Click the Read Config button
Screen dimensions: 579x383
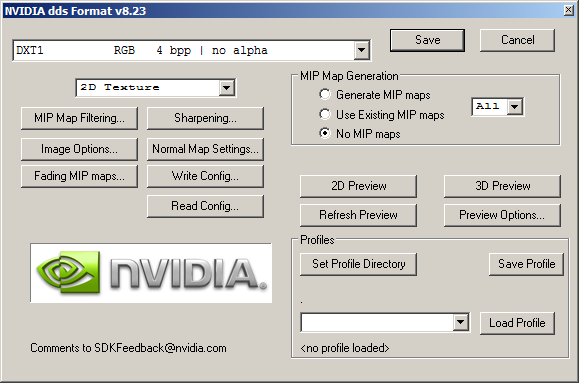coord(205,206)
